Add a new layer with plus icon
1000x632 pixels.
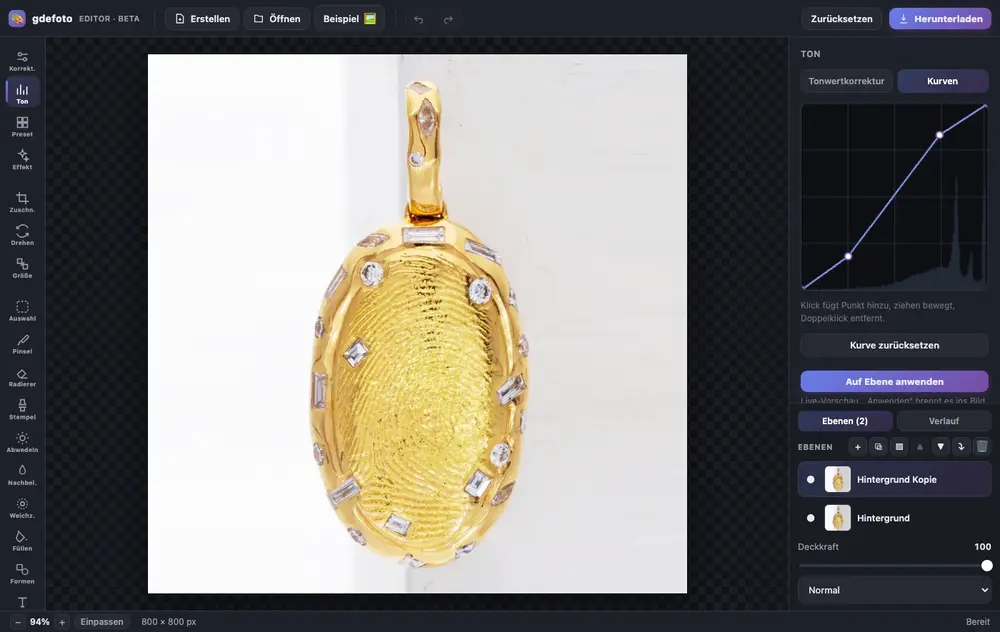click(858, 447)
